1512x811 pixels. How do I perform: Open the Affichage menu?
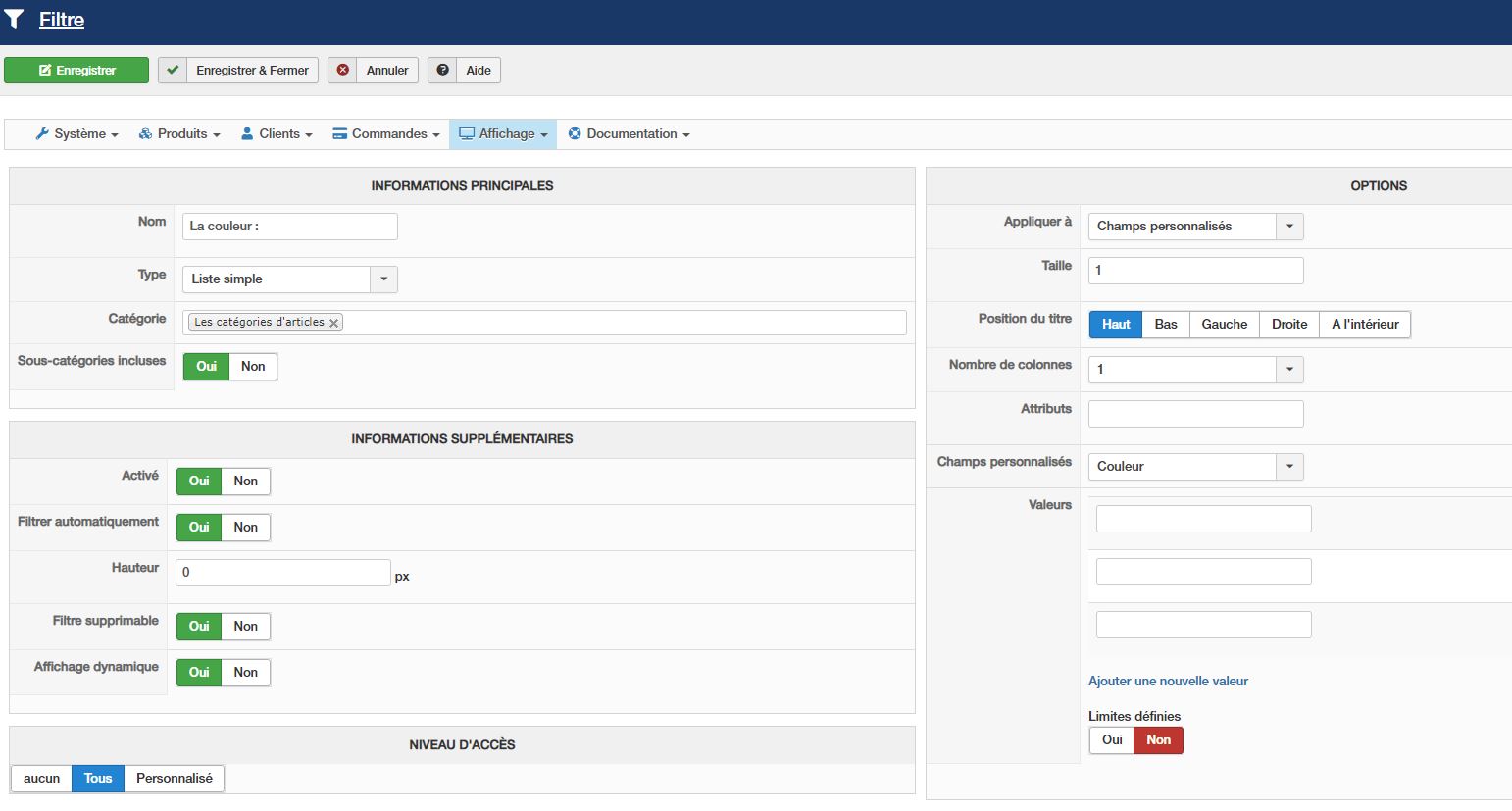[x=503, y=134]
